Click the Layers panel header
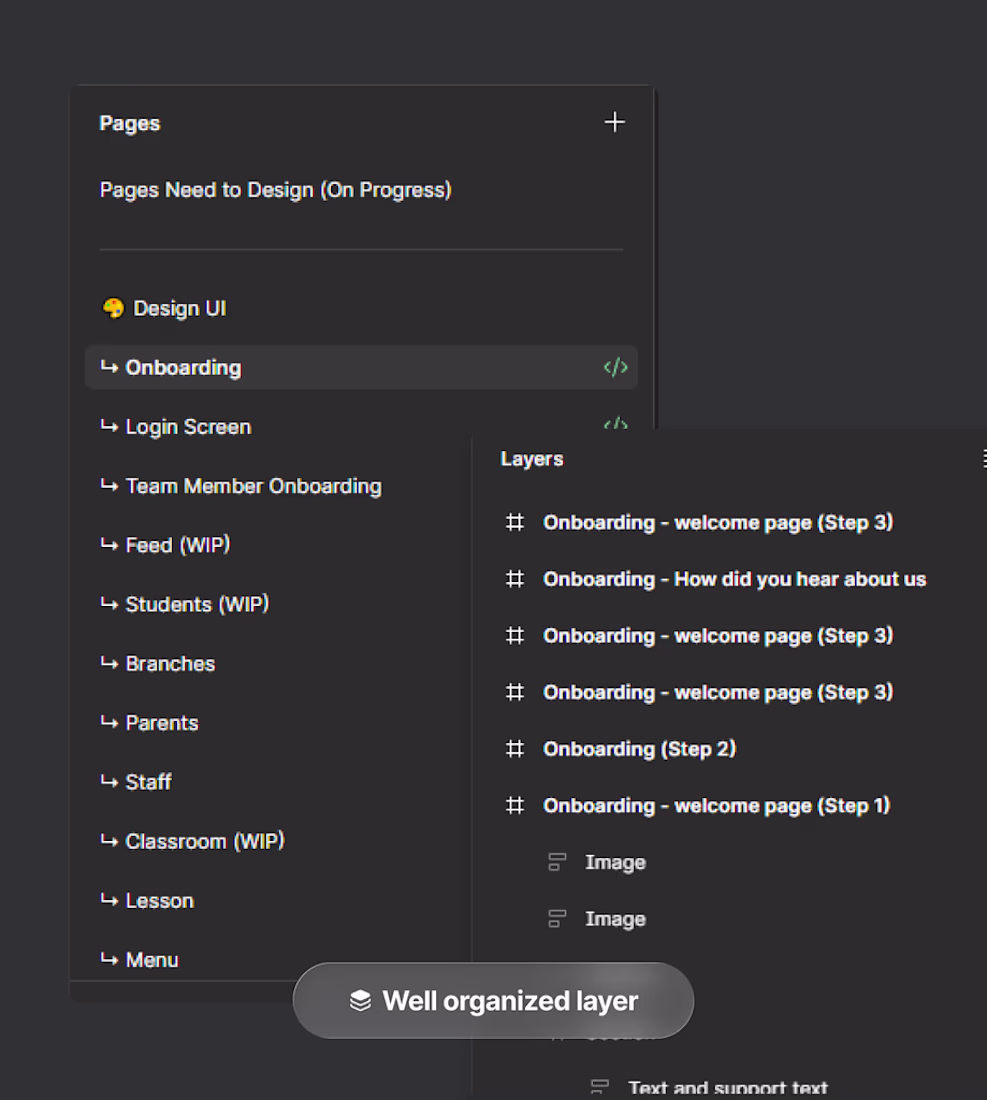987x1100 pixels. tap(532, 459)
